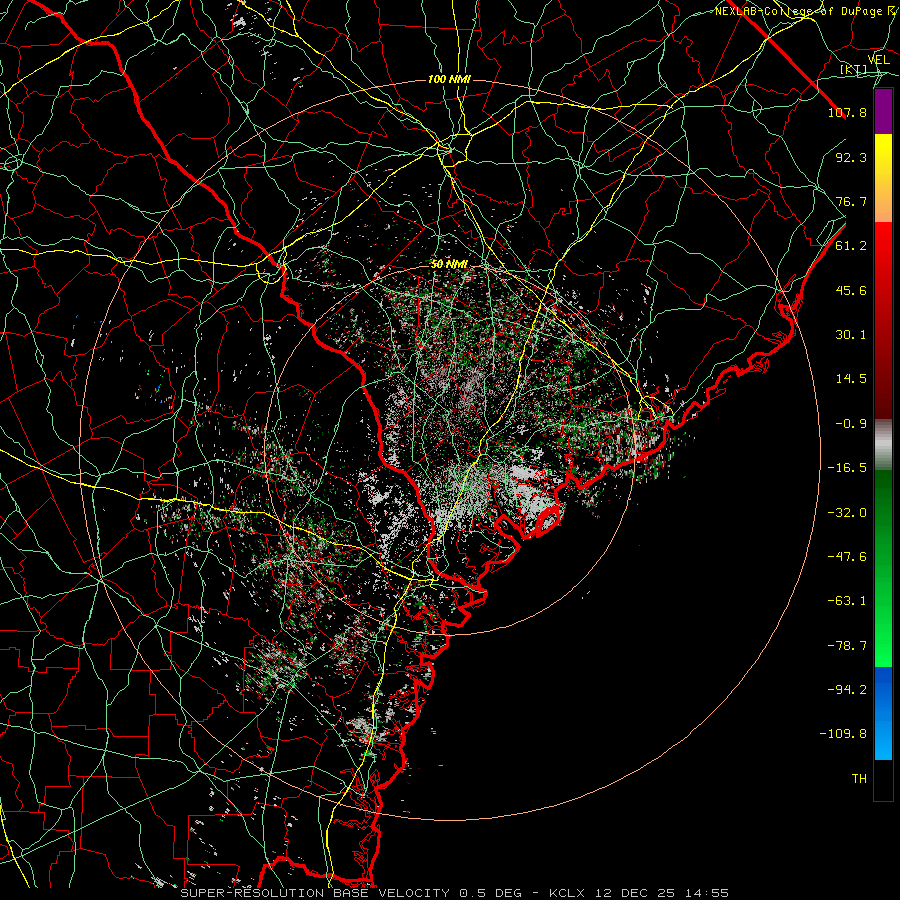Select the -109.8 velocity scale value

(x=843, y=734)
